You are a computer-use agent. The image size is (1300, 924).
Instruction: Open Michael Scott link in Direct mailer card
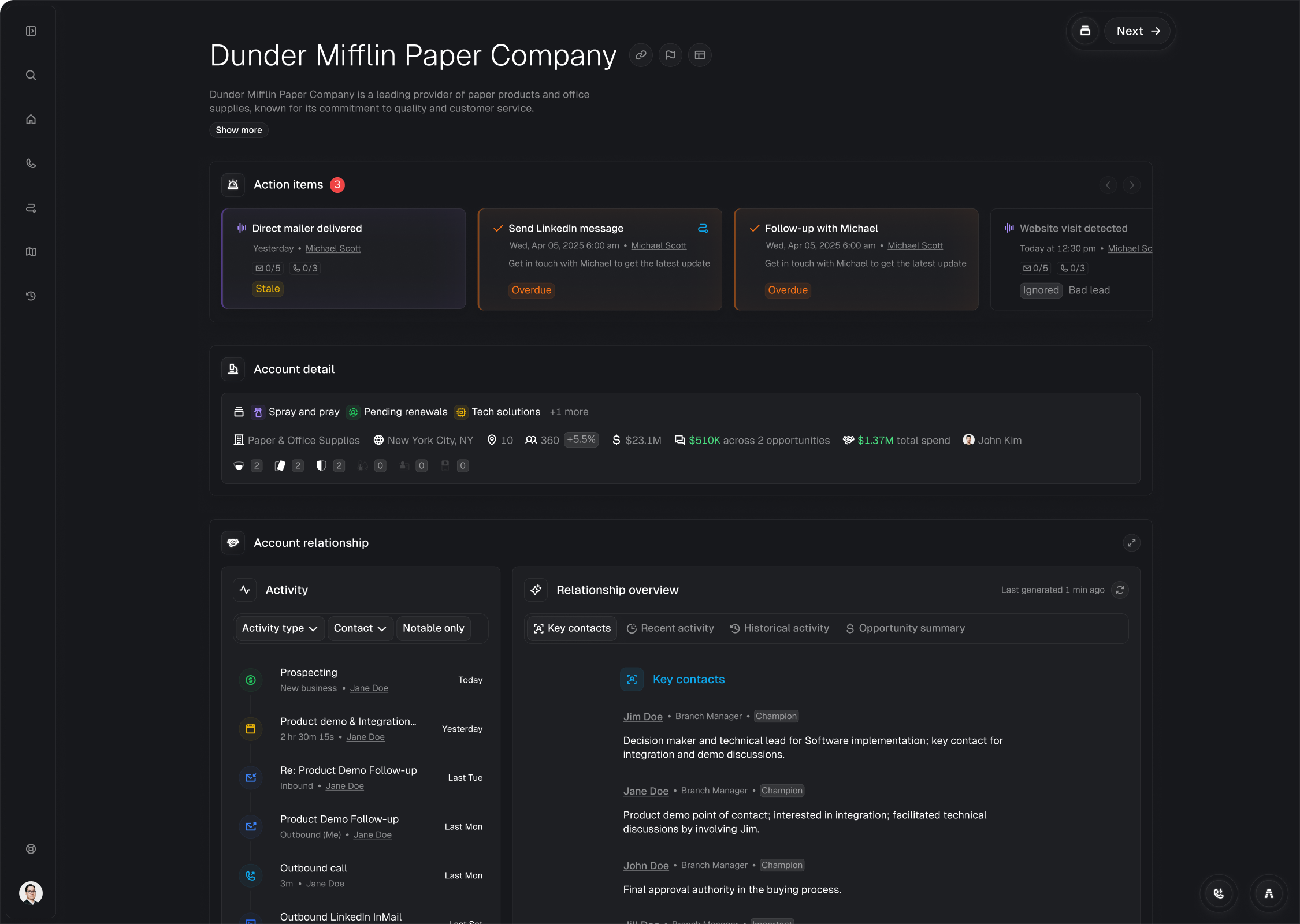point(333,248)
